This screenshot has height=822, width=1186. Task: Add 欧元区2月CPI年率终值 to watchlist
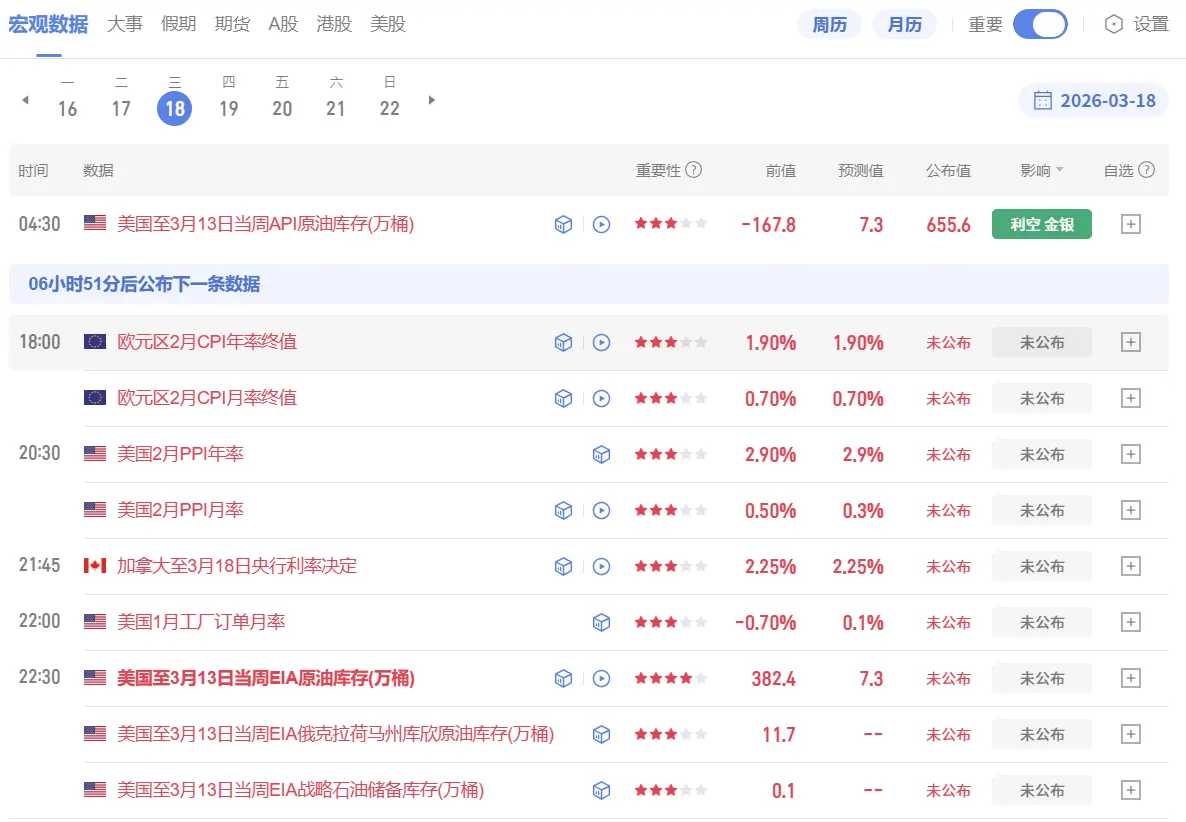coord(1131,343)
